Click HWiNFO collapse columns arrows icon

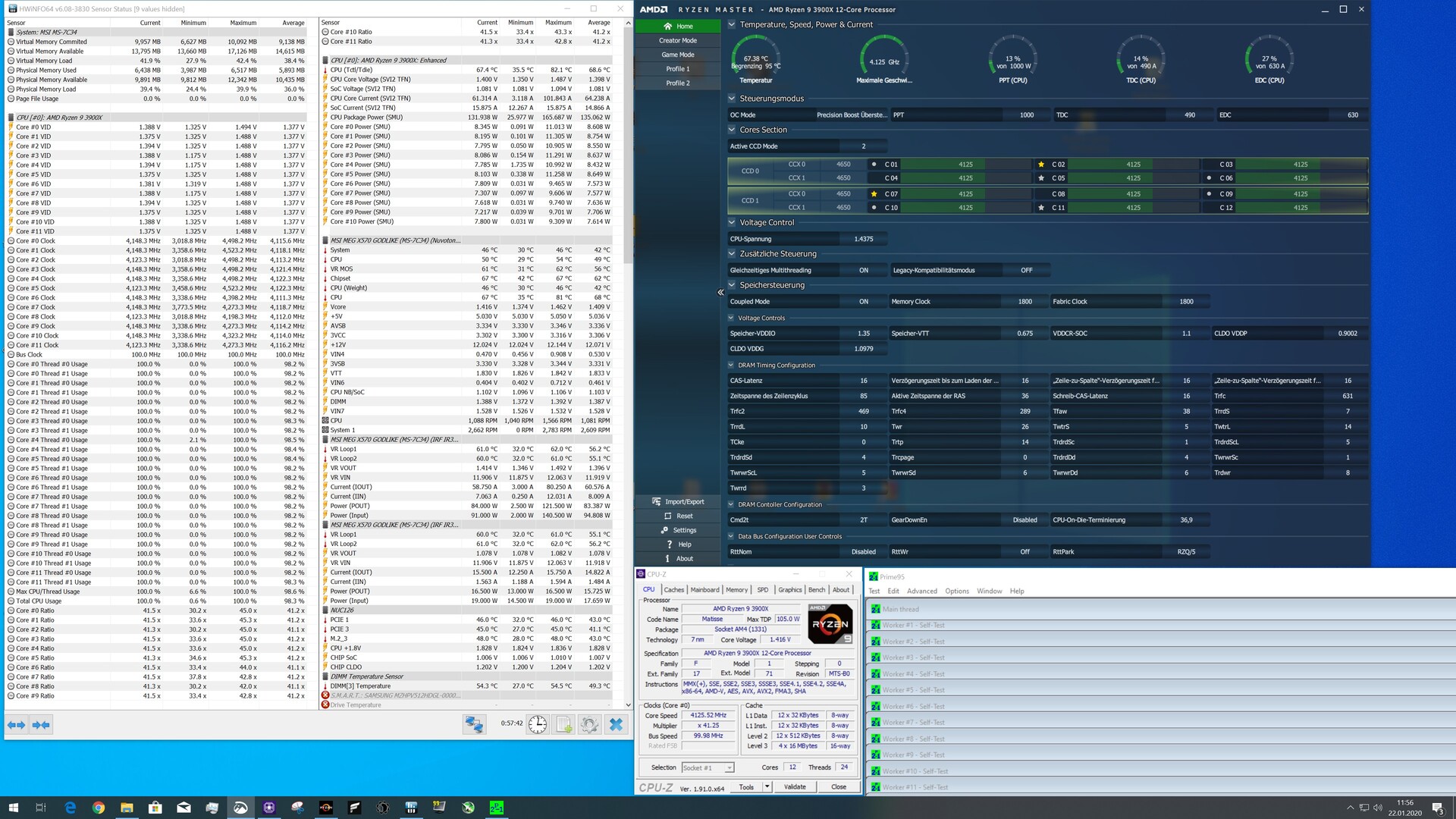41,725
